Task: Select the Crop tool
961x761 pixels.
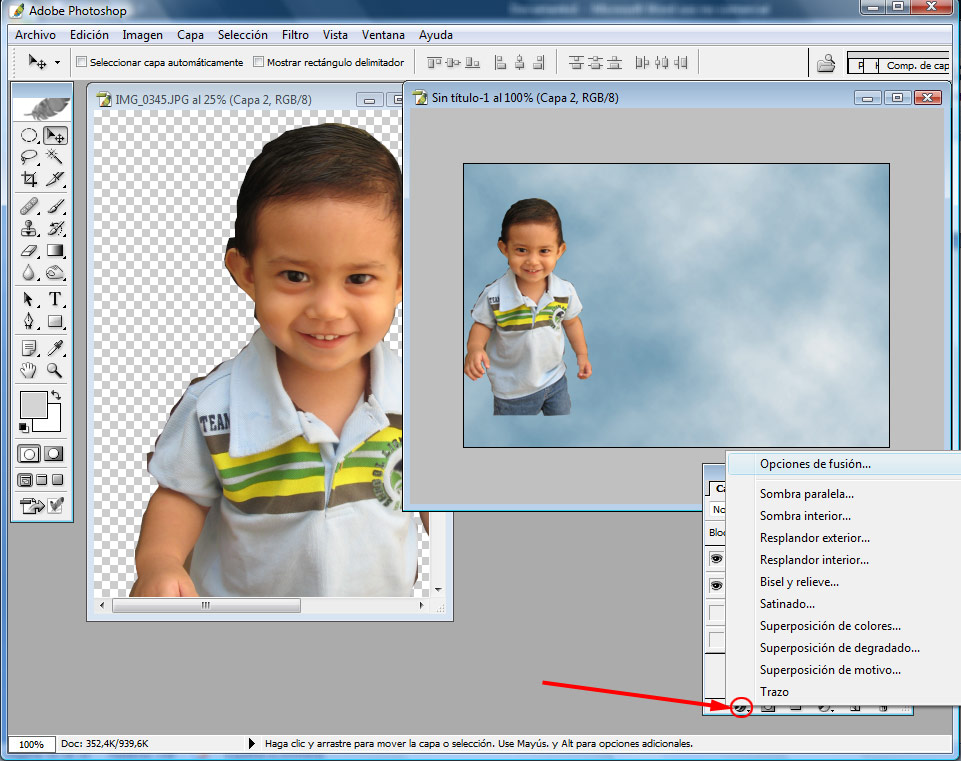Action: pyautogui.click(x=29, y=179)
